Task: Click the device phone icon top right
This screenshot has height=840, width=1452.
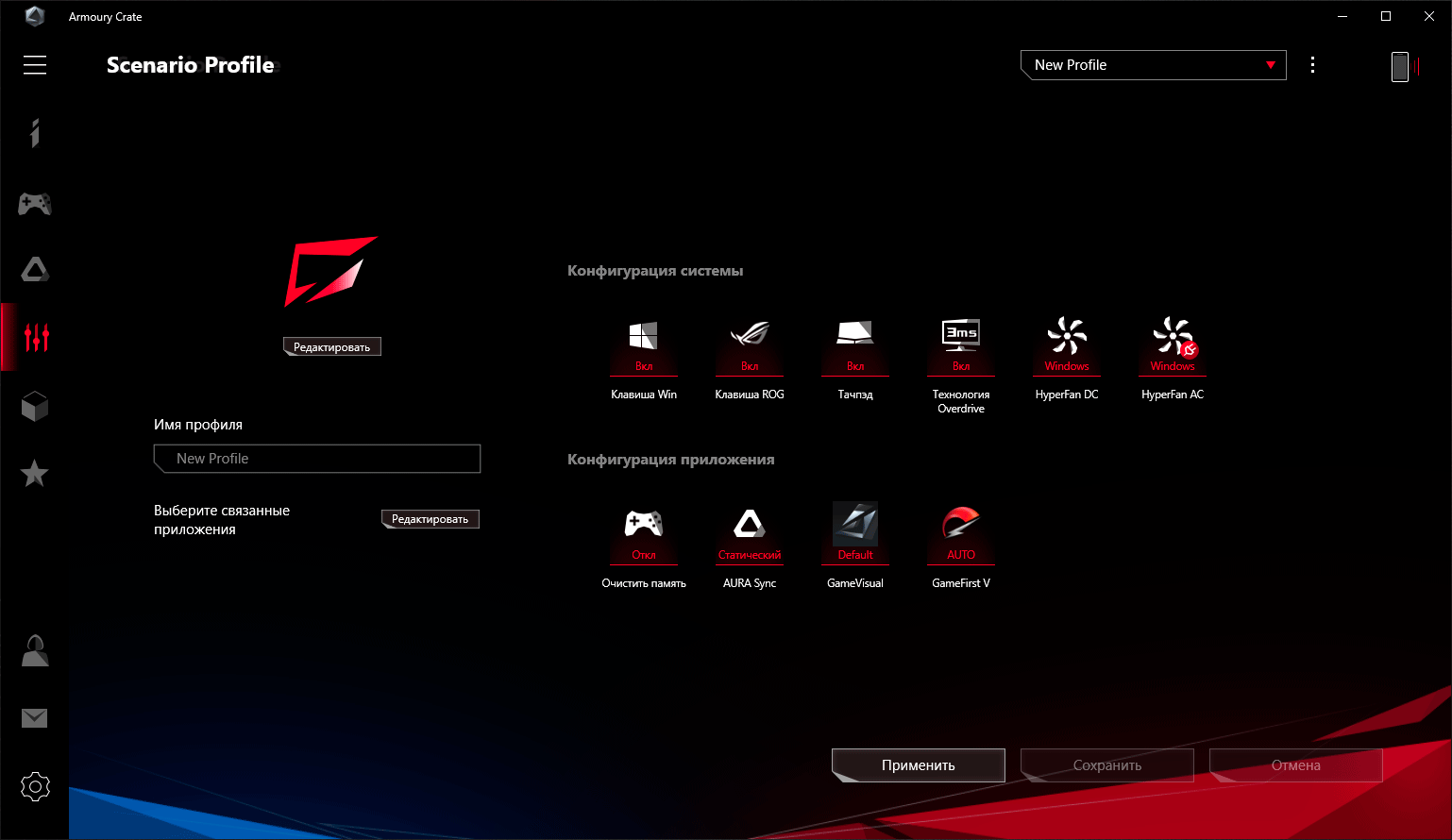Action: click(1400, 66)
